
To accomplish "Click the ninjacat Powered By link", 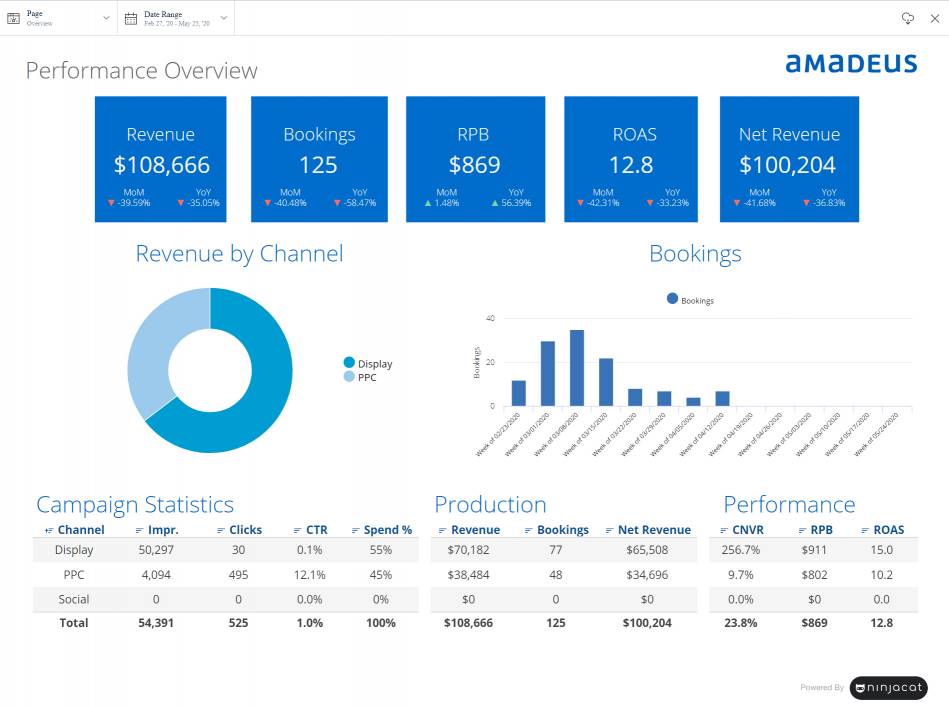I will coord(888,688).
